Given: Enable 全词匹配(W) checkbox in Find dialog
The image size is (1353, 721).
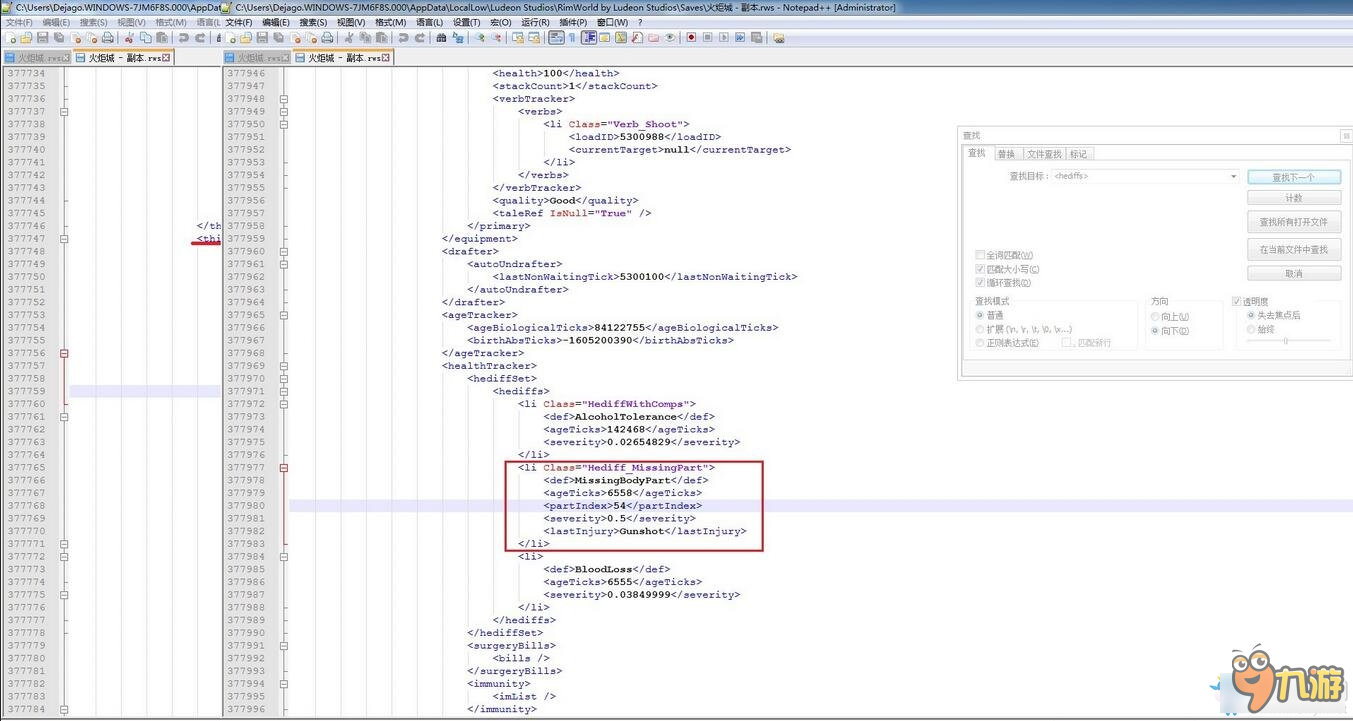Looking at the screenshot, I should (980, 255).
